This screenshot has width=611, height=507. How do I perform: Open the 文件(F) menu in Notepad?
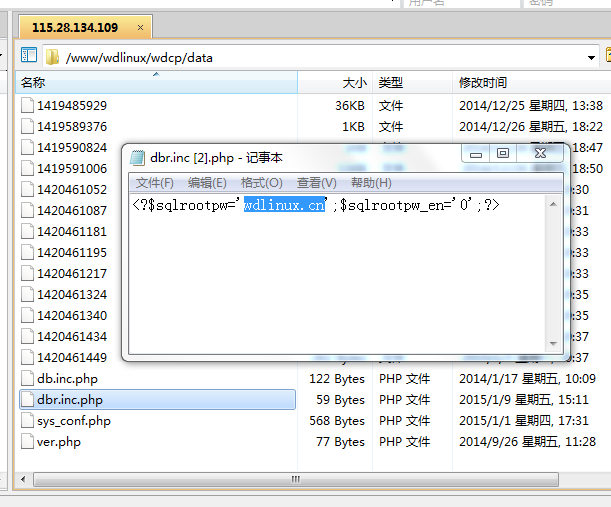[155, 183]
